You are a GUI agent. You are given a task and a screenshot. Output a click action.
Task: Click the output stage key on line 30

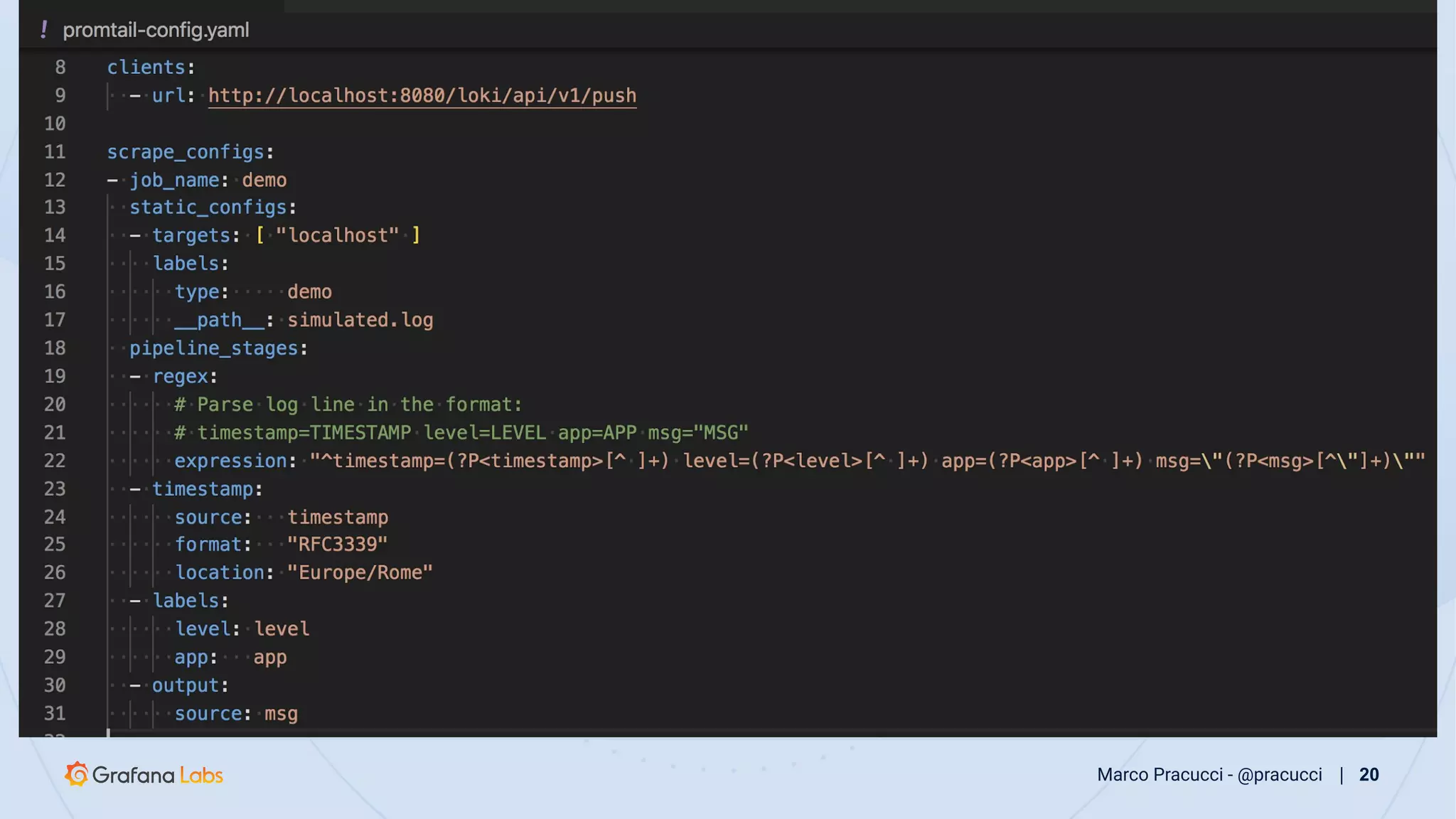click(x=185, y=685)
